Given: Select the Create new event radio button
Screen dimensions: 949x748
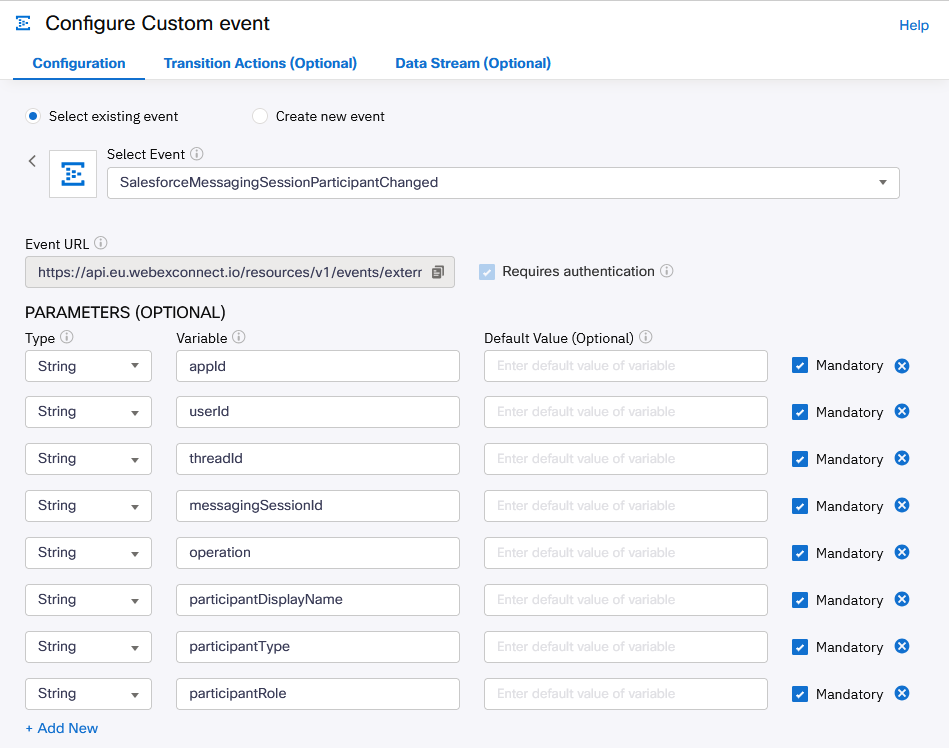Looking at the screenshot, I should pos(260,116).
